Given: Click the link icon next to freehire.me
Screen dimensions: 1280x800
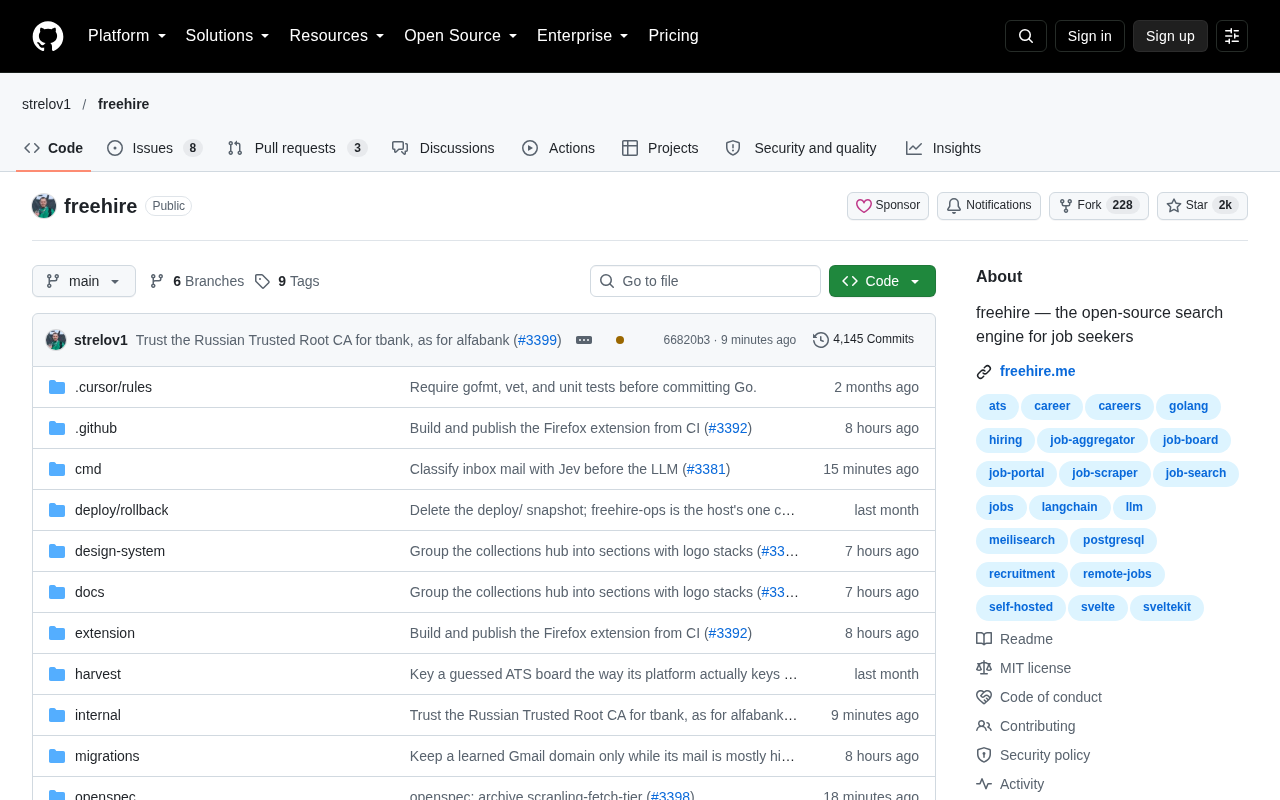Looking at the screenshot, I should [984, 372].
